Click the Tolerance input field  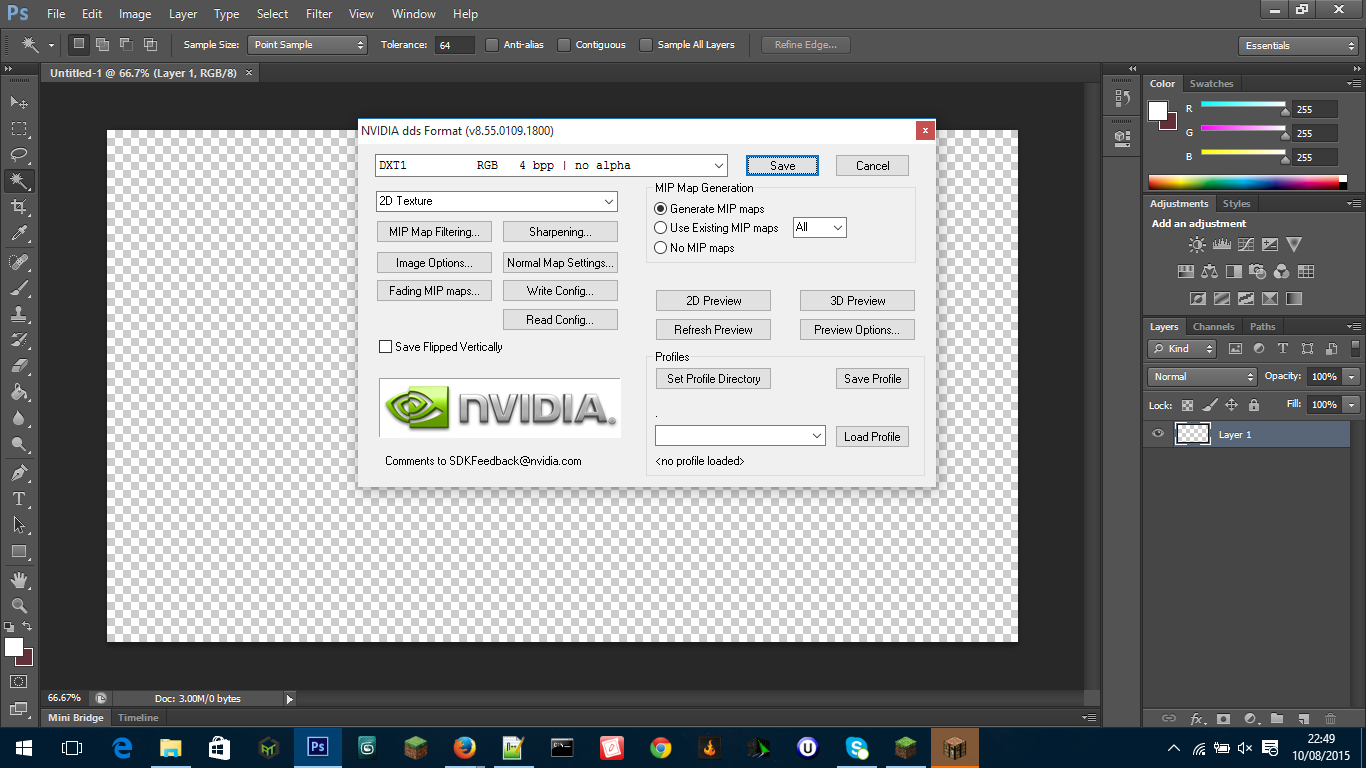pos(455,45)
